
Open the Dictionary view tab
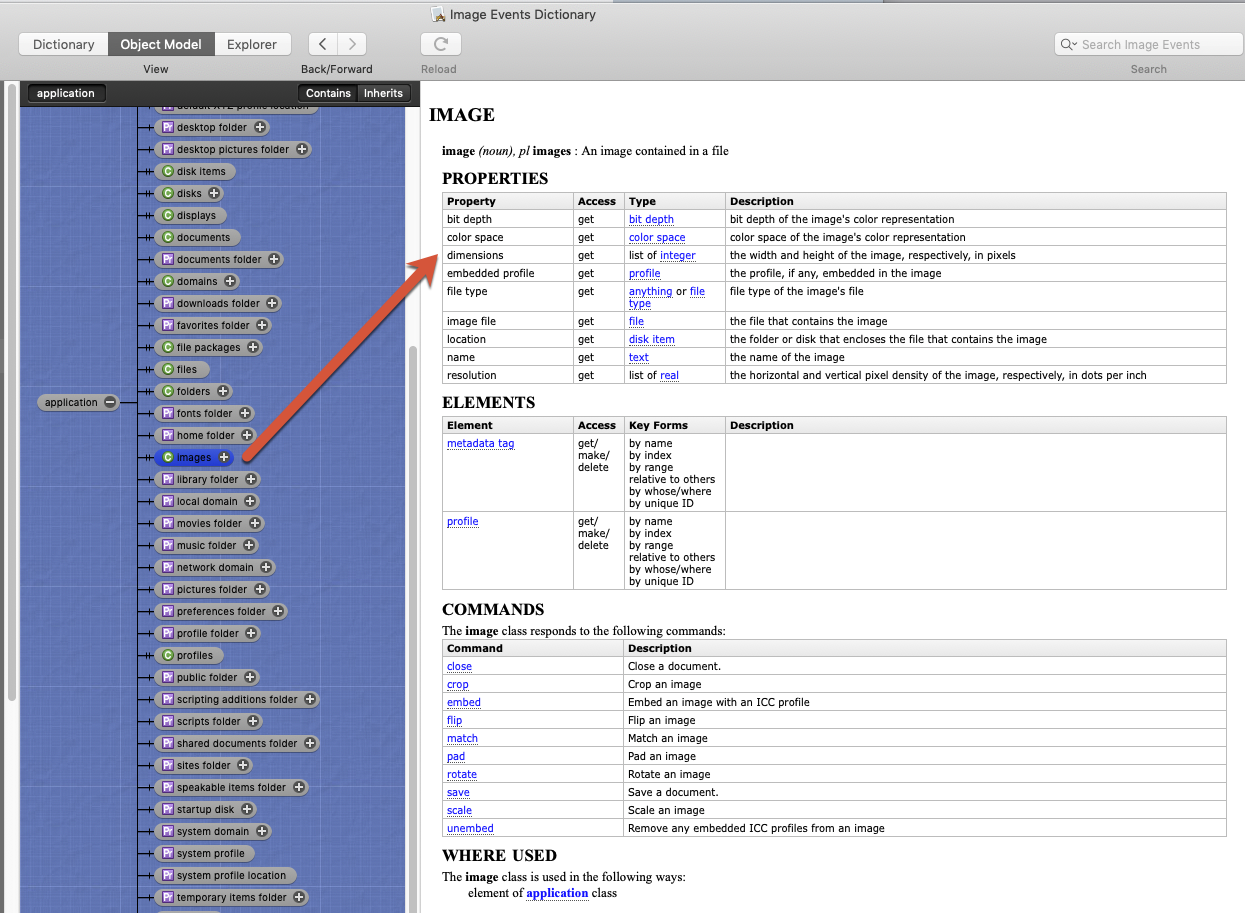(64, 44)
